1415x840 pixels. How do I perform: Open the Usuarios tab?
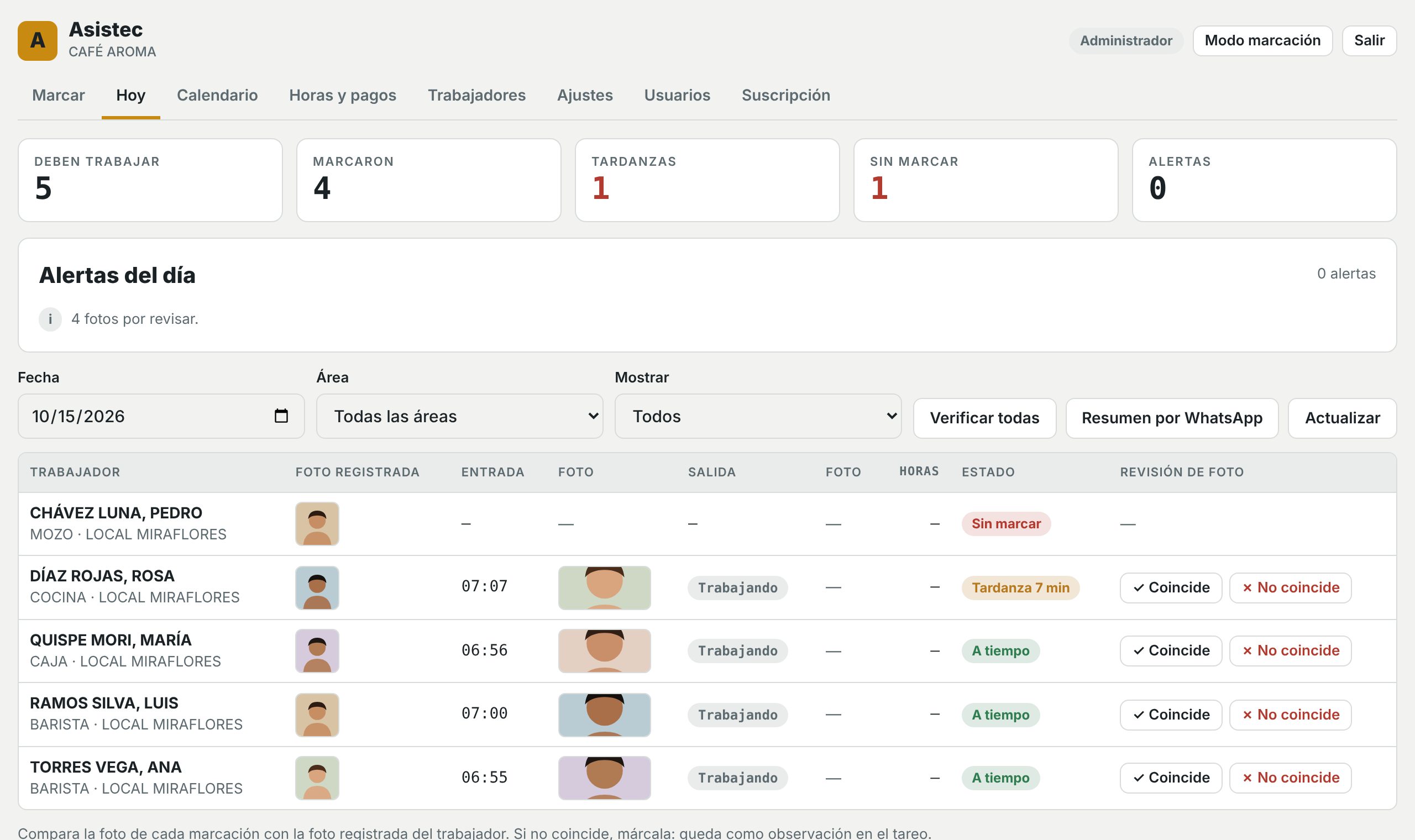pos(677,95)
